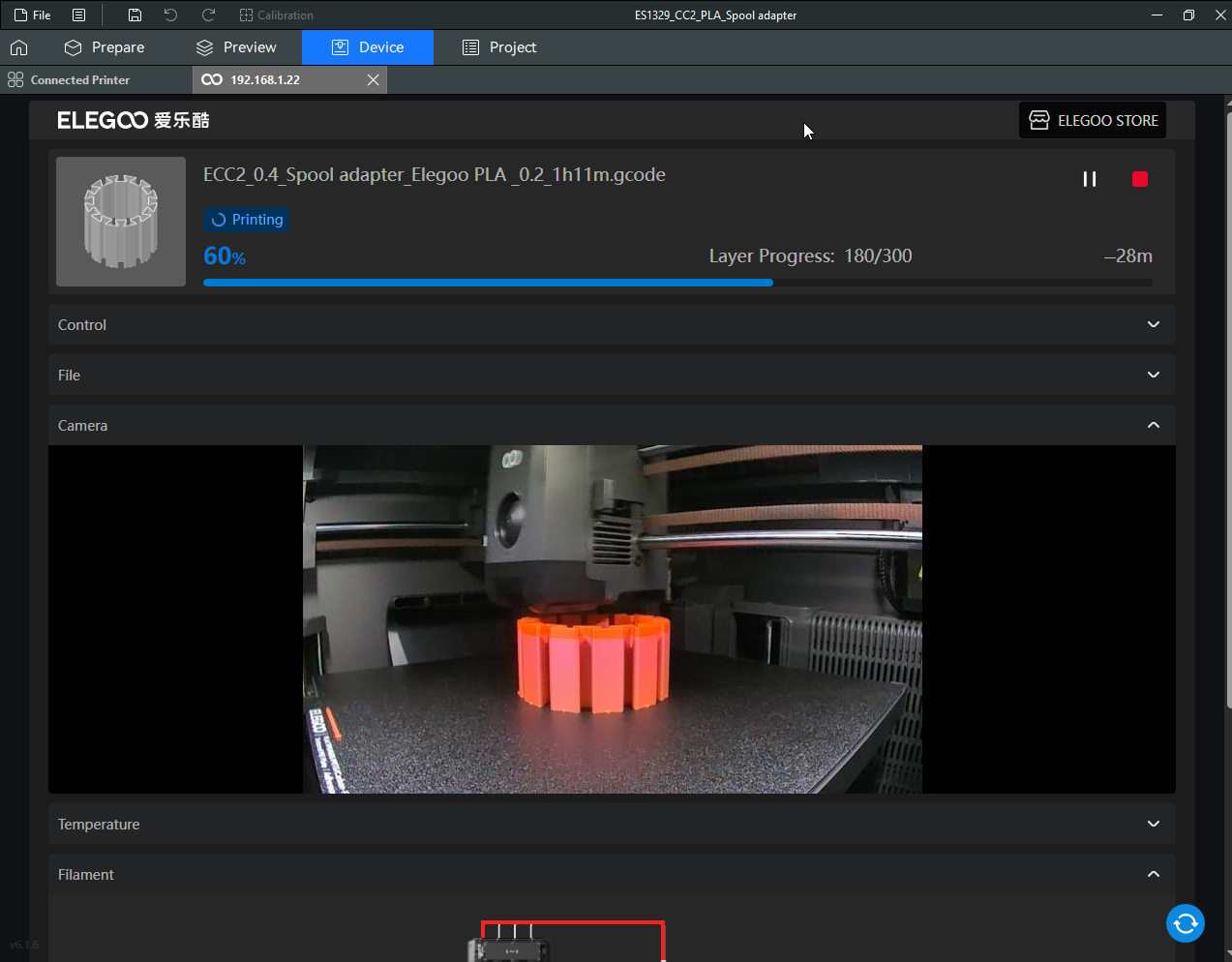Open the ELEGOO STORE button
The image size is (1232, 962).
tap(1093, 120)
